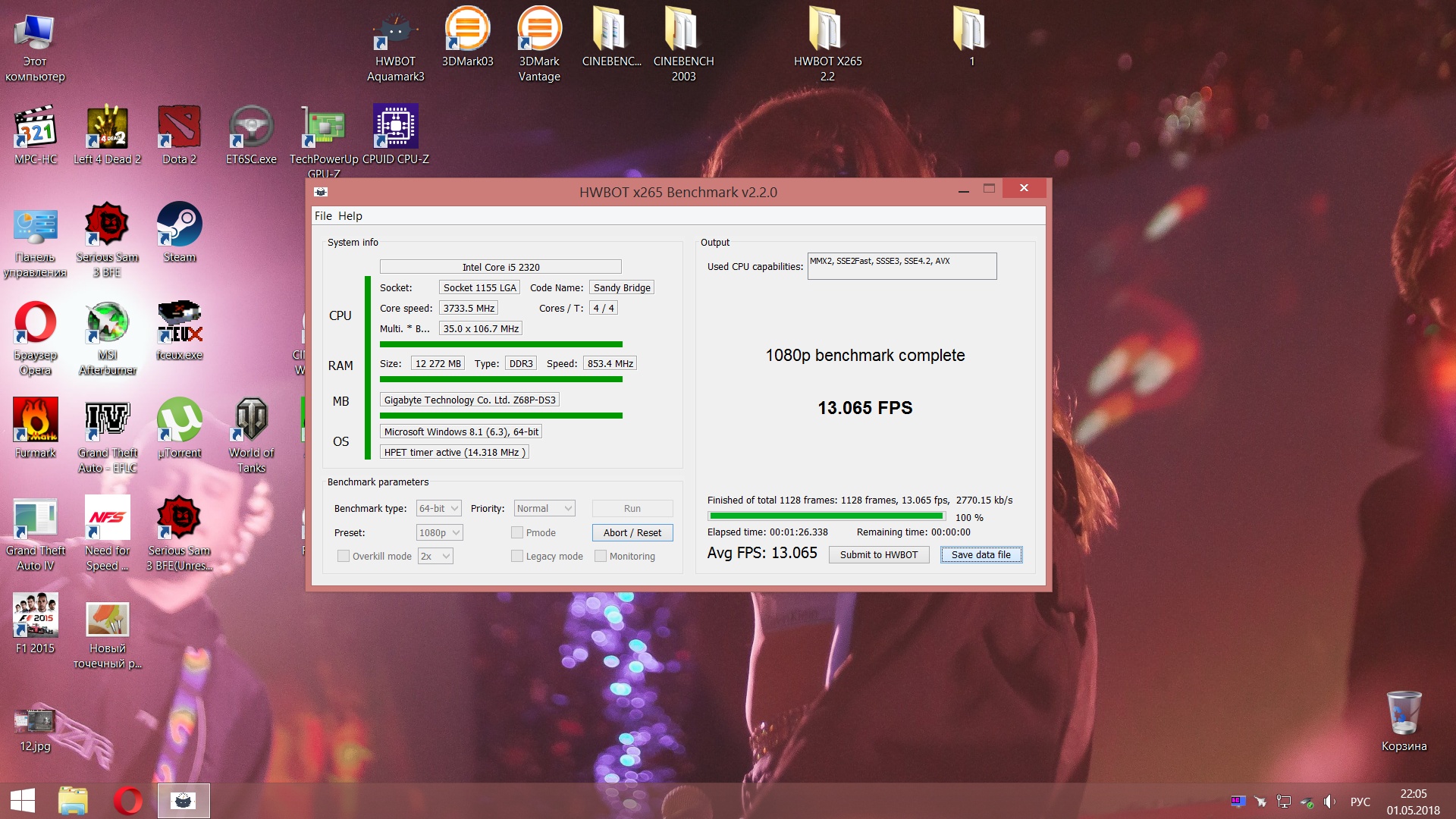Enable the Legacy mode checkbox

(517, 556)
